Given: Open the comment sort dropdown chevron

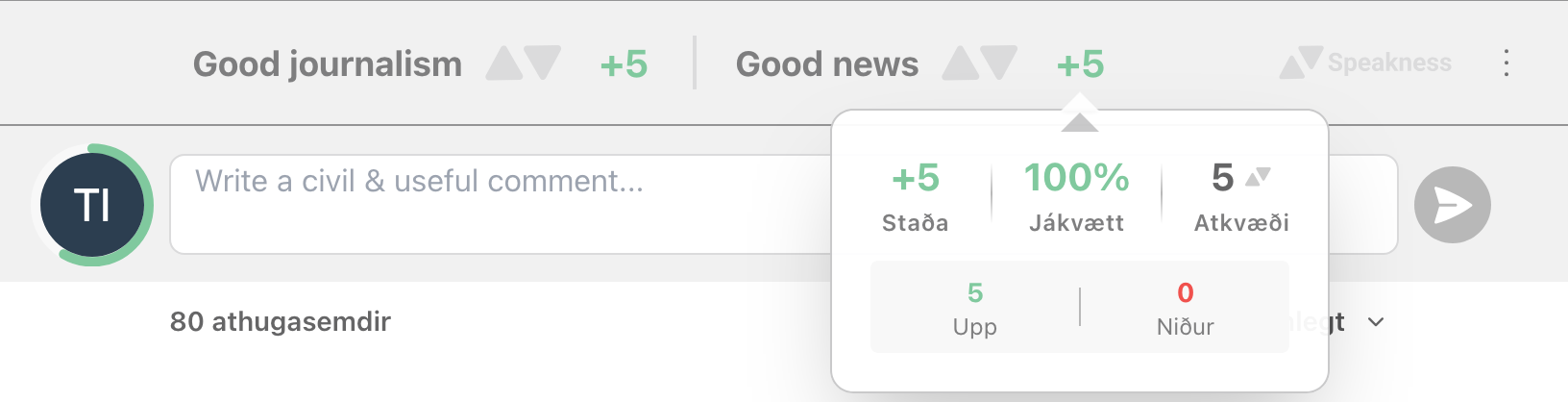Looking at the screenshot, I should [1376, 322].
